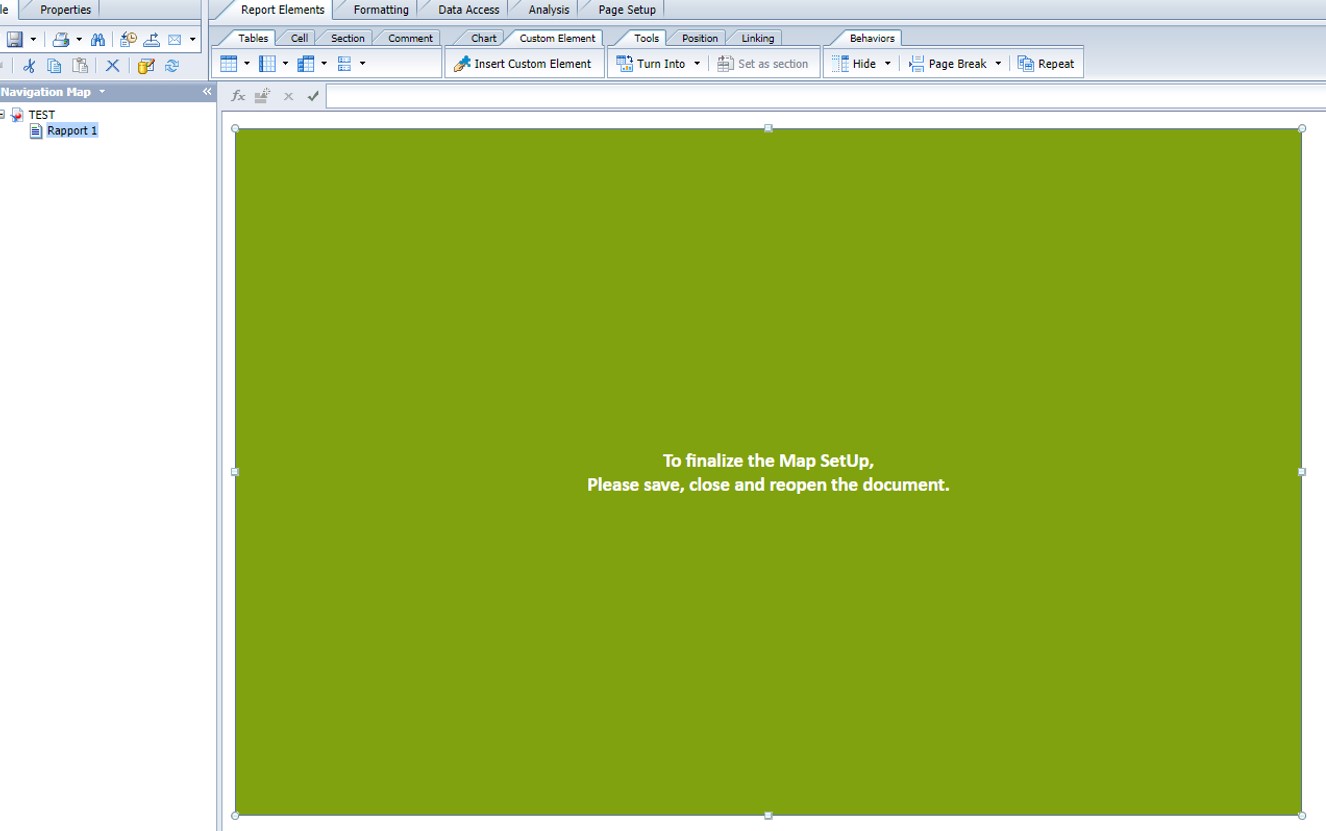Click the Copy icon

point(54,66)
